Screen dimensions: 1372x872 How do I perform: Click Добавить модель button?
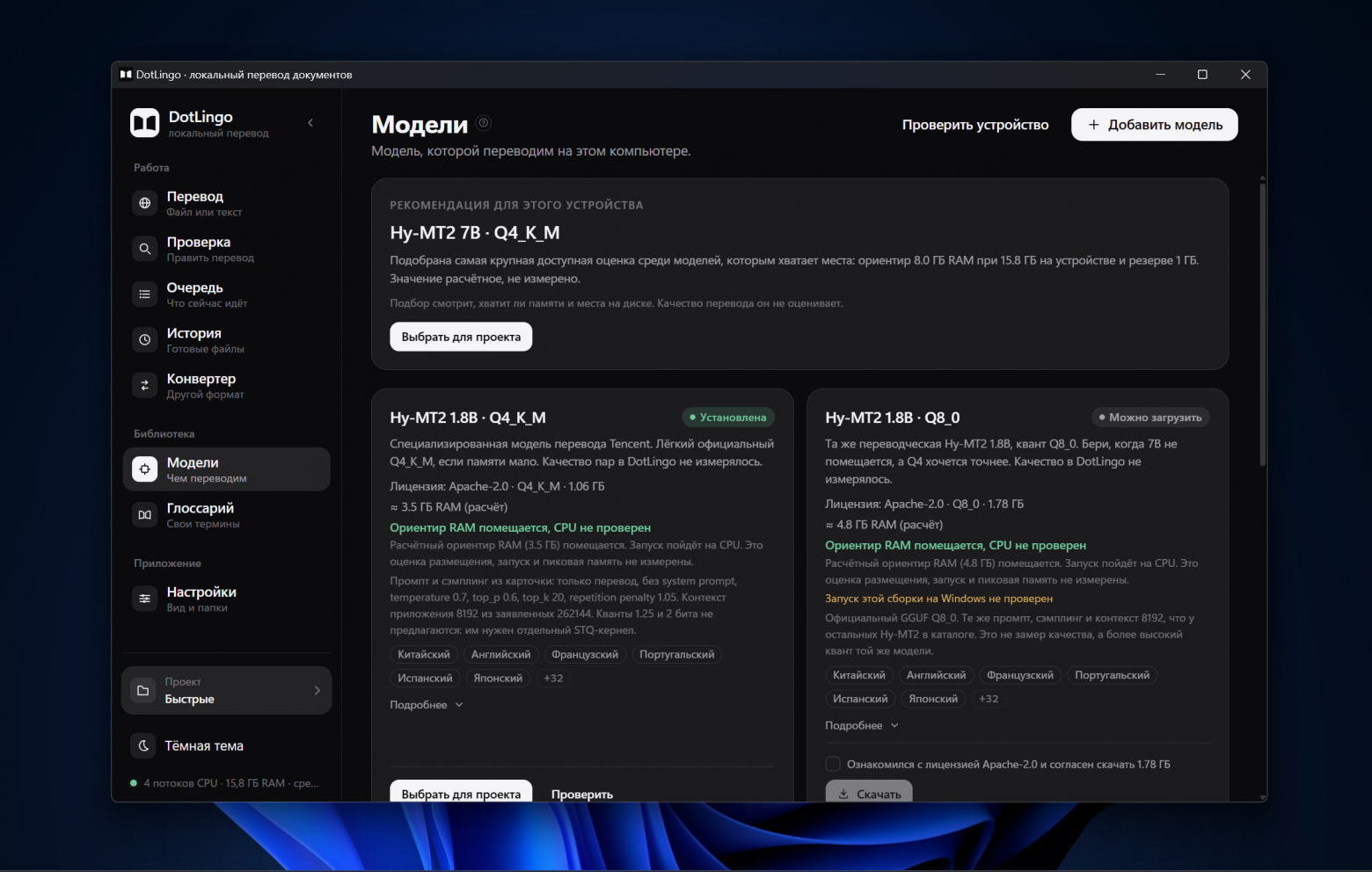(x=1154, y=125)
